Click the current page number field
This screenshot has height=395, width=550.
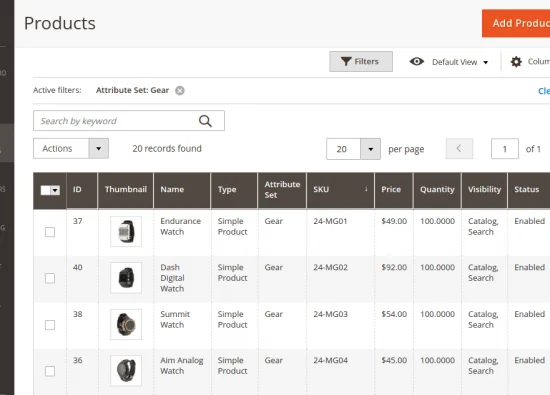pos(505,149)
